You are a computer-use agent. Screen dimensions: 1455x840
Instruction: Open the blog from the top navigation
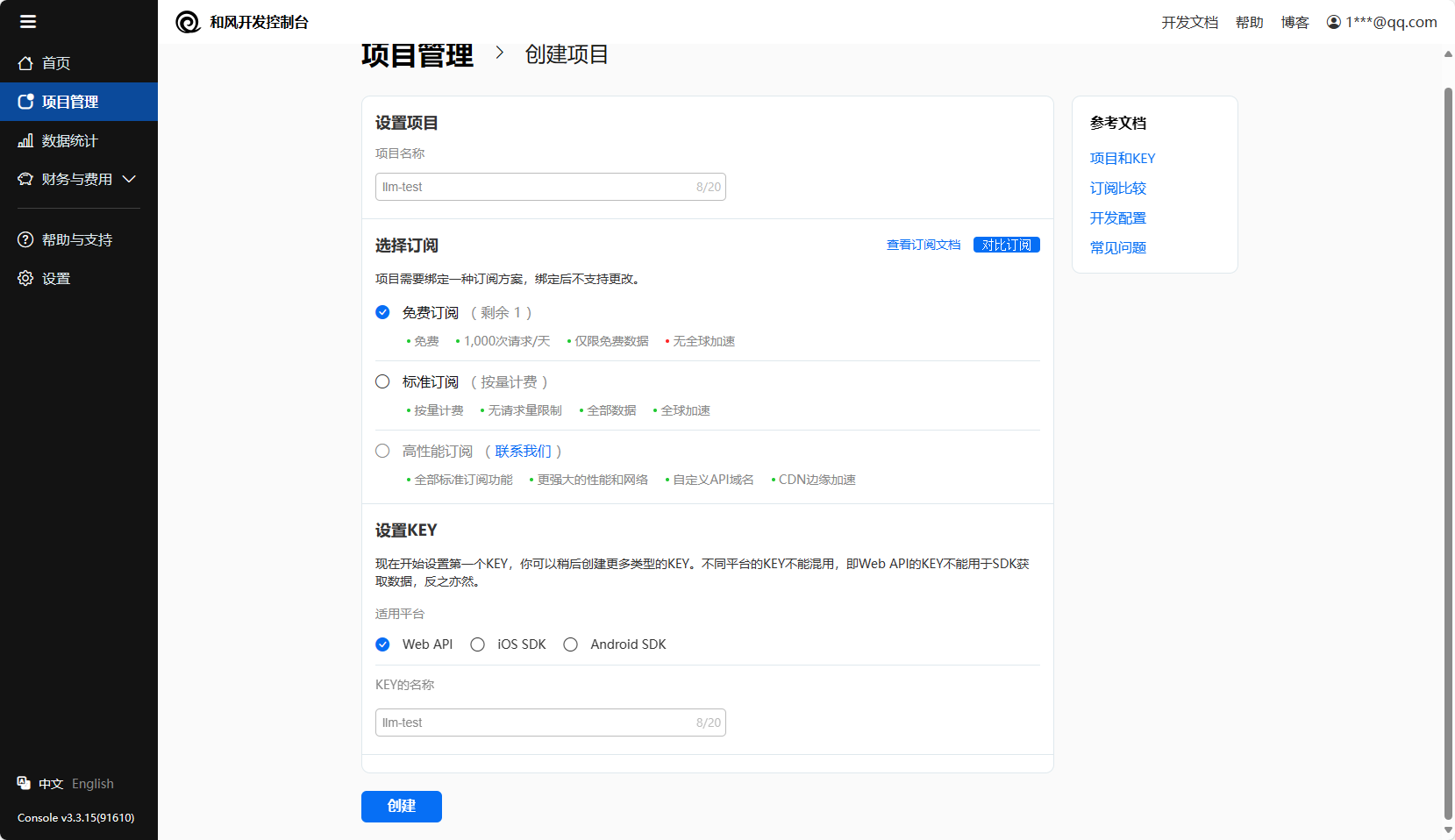[x=1295, y=22]
